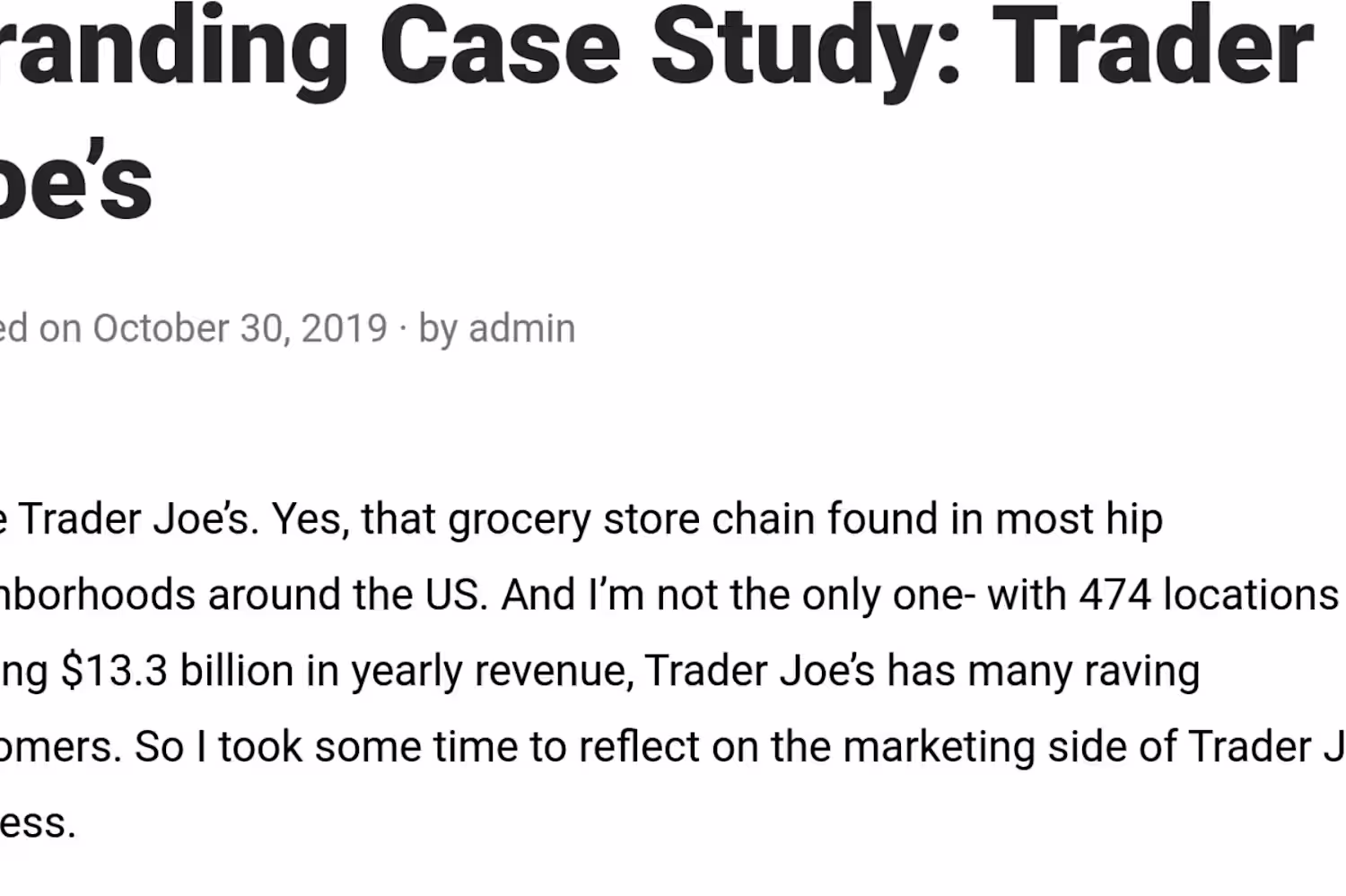Open the October 30, 2019 date link
Viewport: 1346px width, 896px height.
click(240, 328)
